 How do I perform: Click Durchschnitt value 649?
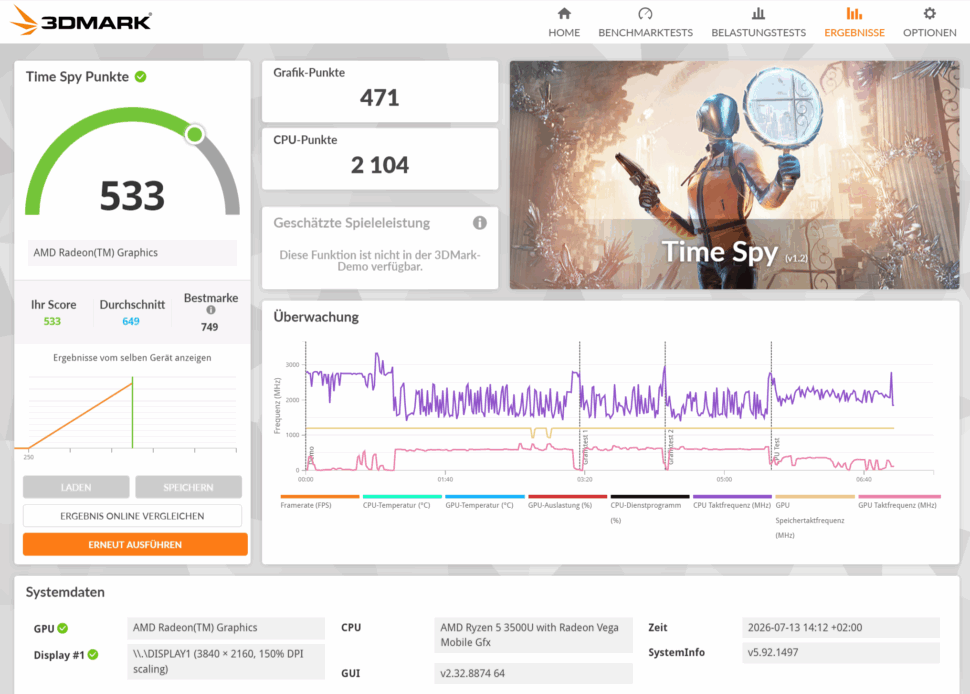(131, 321)
